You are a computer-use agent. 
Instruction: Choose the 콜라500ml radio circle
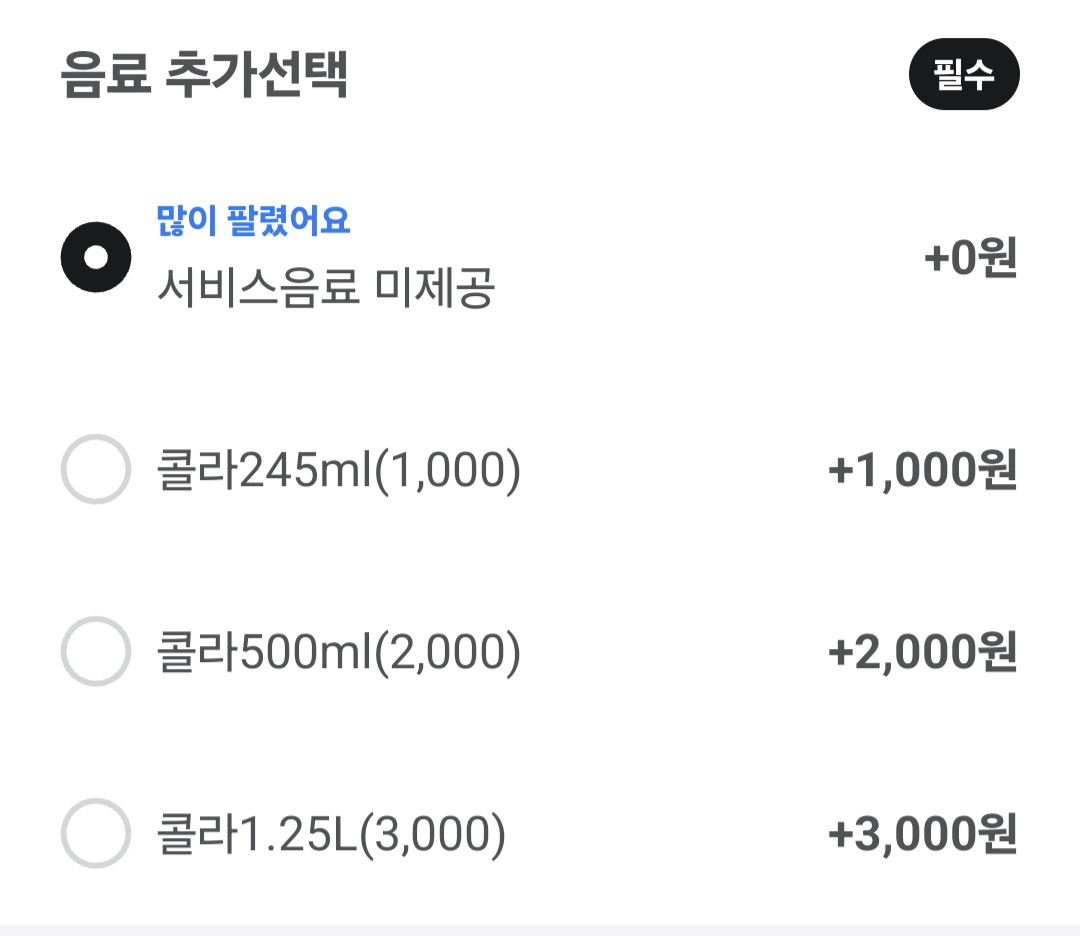(96, 651)
